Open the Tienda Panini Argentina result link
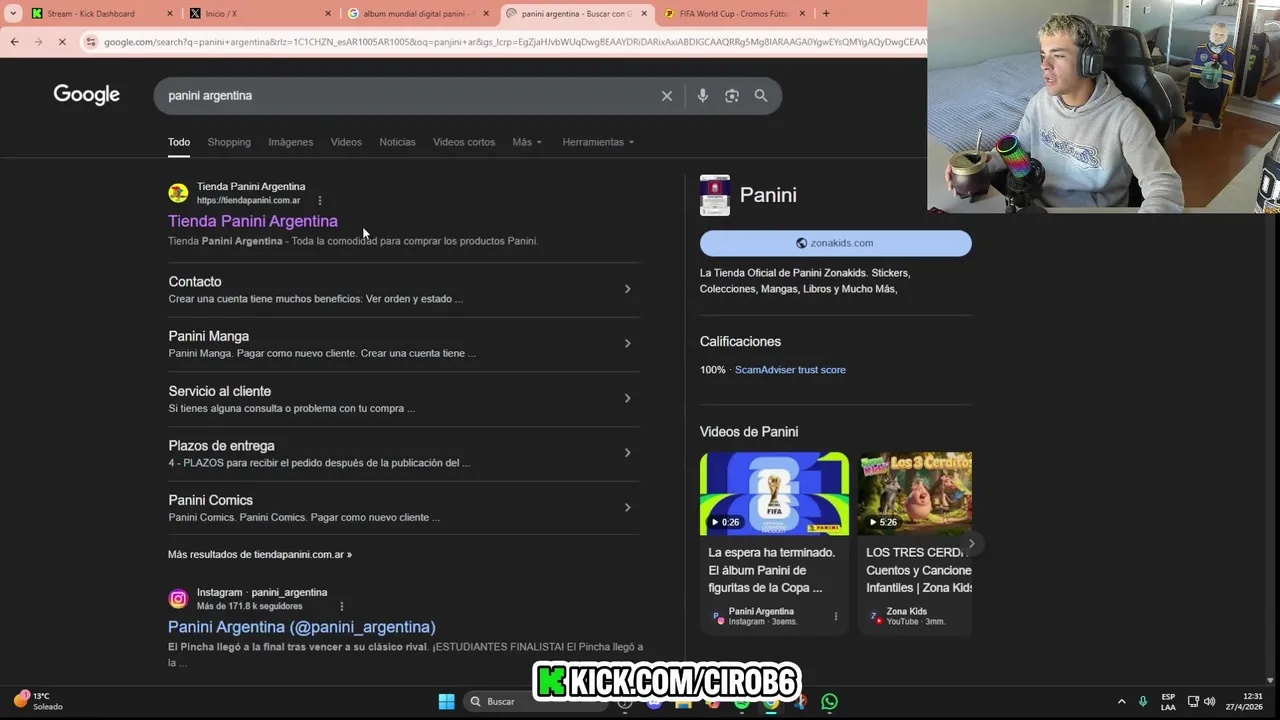 253,221
